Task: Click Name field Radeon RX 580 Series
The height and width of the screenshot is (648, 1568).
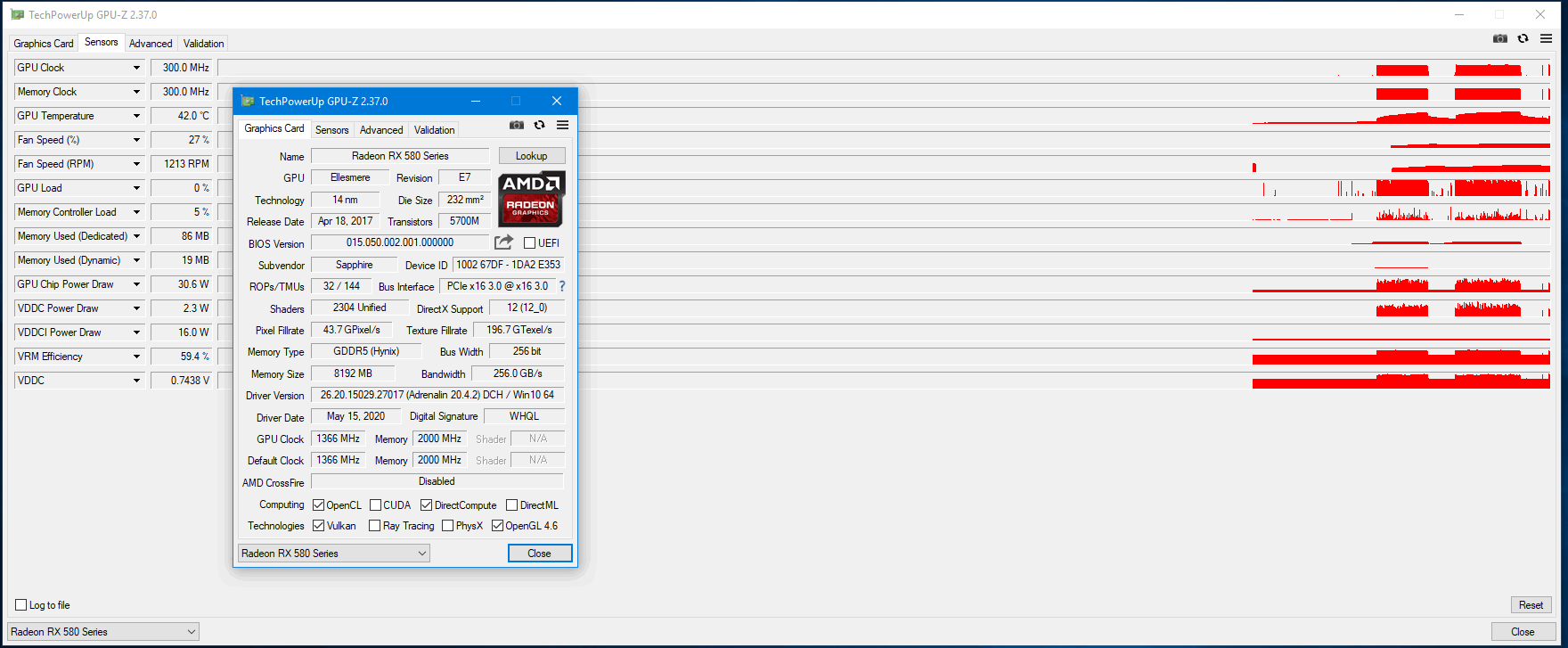Action: (x=400, y=156)
